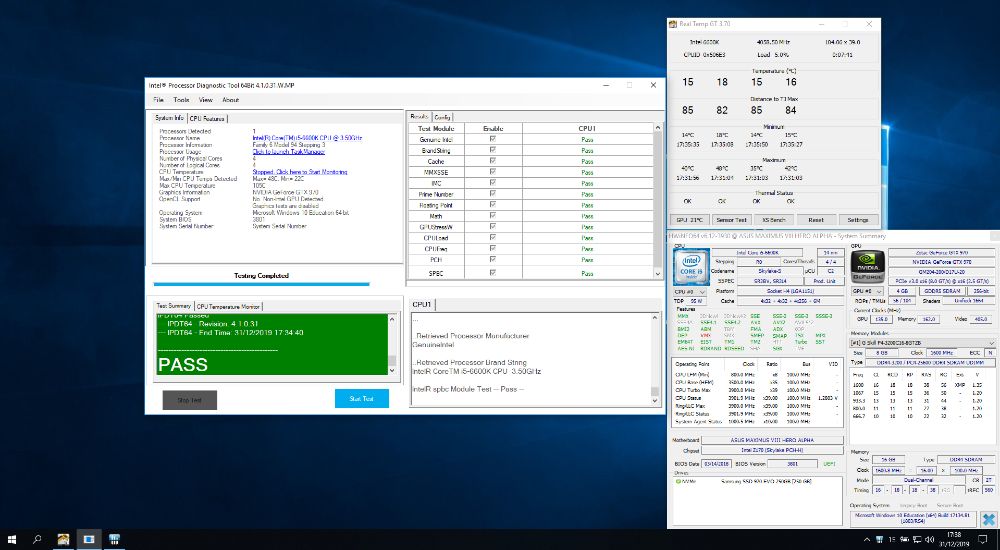Click the processor name link
The image size is (1000, 550).
(x=307, y=138)
